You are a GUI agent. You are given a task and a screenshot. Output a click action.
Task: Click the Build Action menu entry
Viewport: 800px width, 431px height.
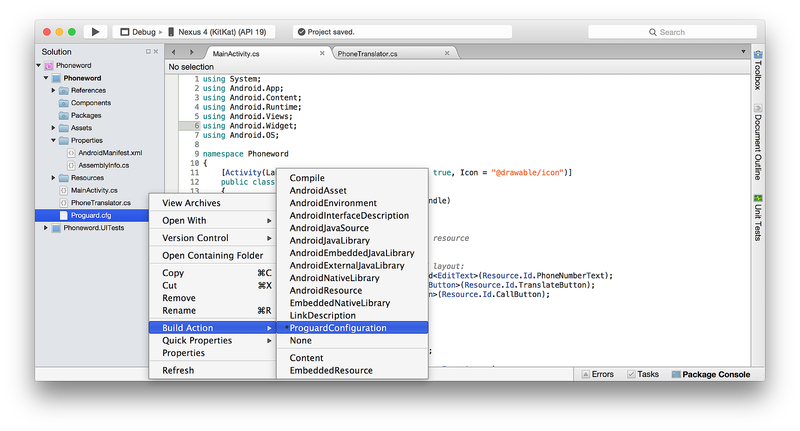click(212, 328)
